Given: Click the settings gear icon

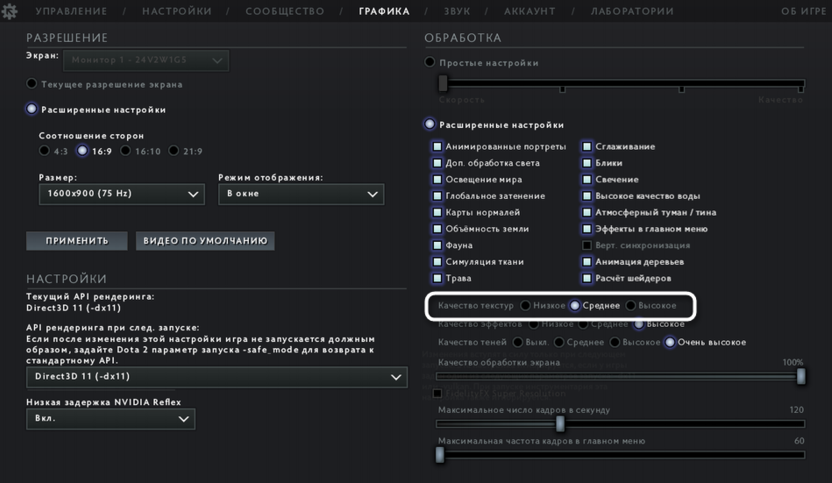Looking at the screenshot, I should pyautogui.click(x=11, y=11).
